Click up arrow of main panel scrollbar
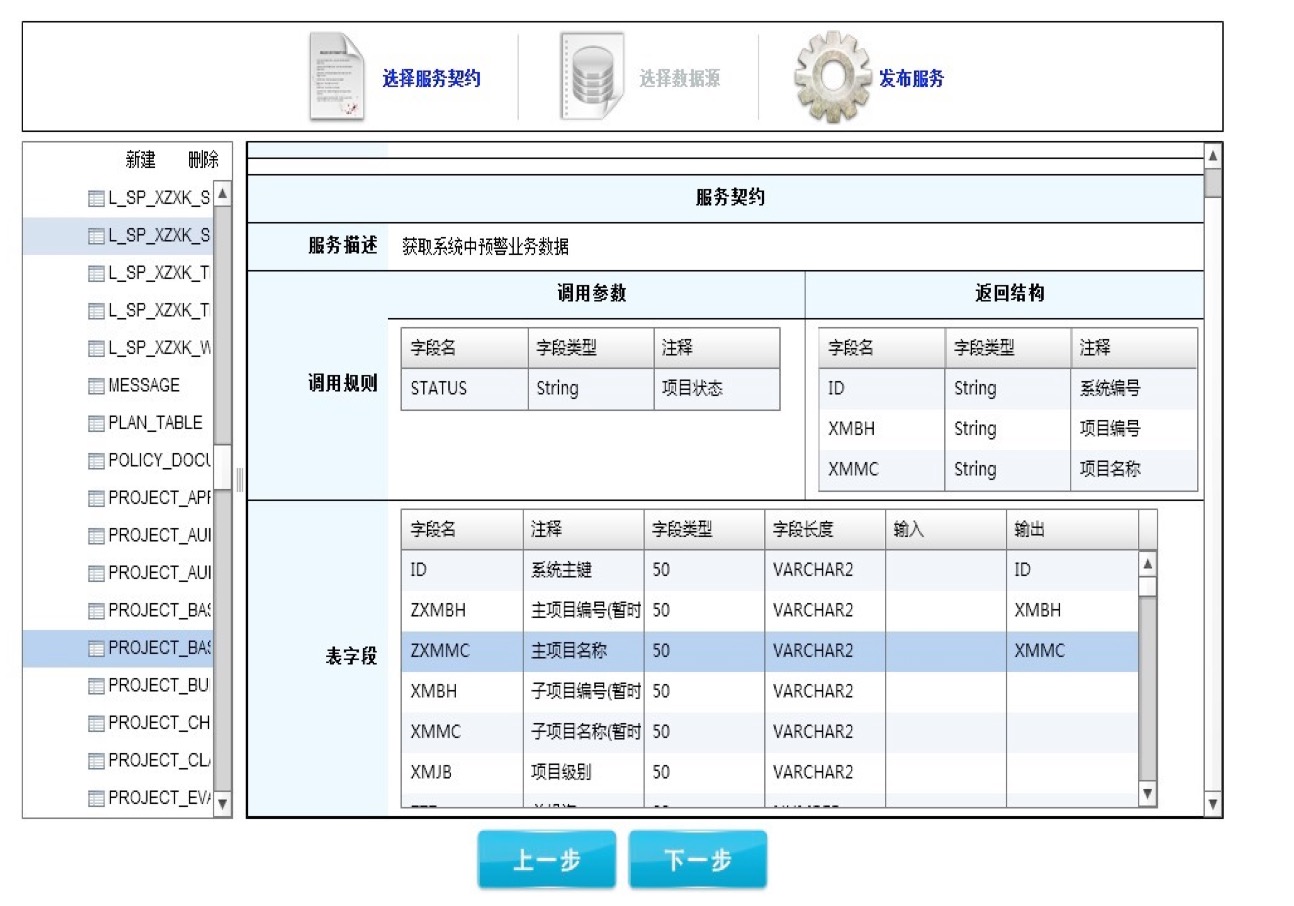Screen dimensions: 1294x906 [x=1213, y=155]
